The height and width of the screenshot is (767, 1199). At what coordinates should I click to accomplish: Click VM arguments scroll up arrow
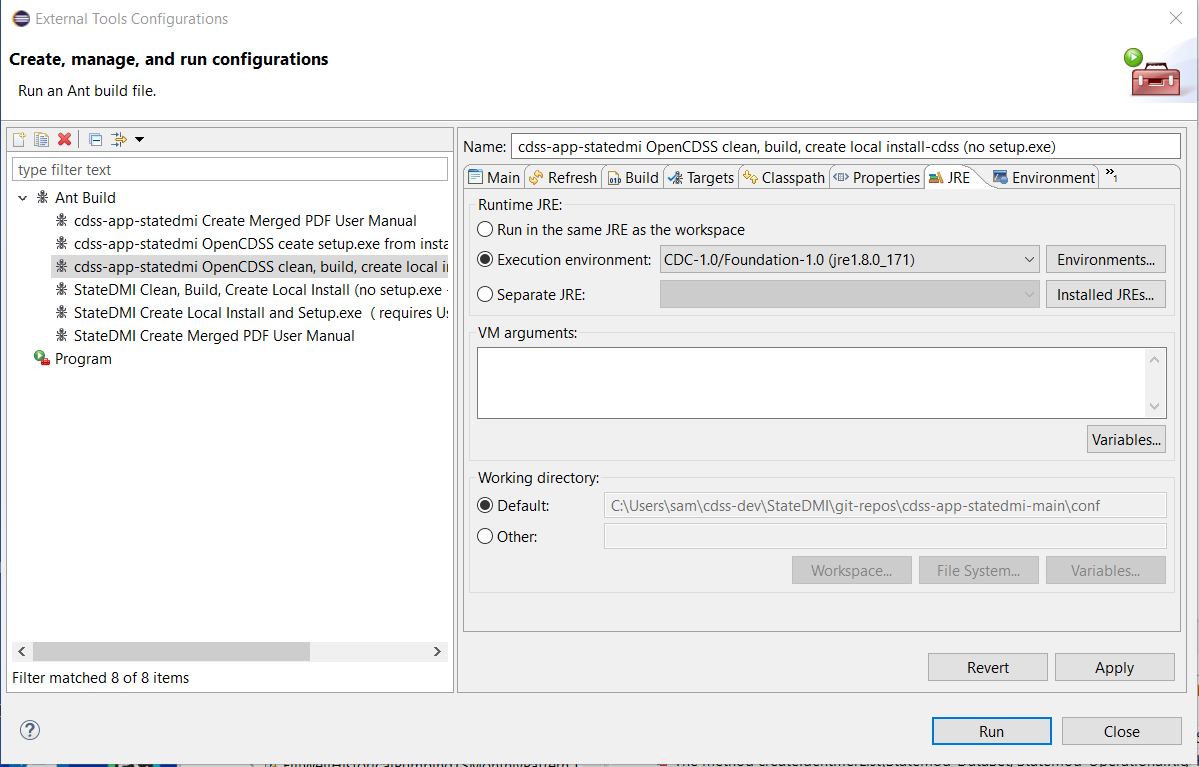(x=1155, y=359)
